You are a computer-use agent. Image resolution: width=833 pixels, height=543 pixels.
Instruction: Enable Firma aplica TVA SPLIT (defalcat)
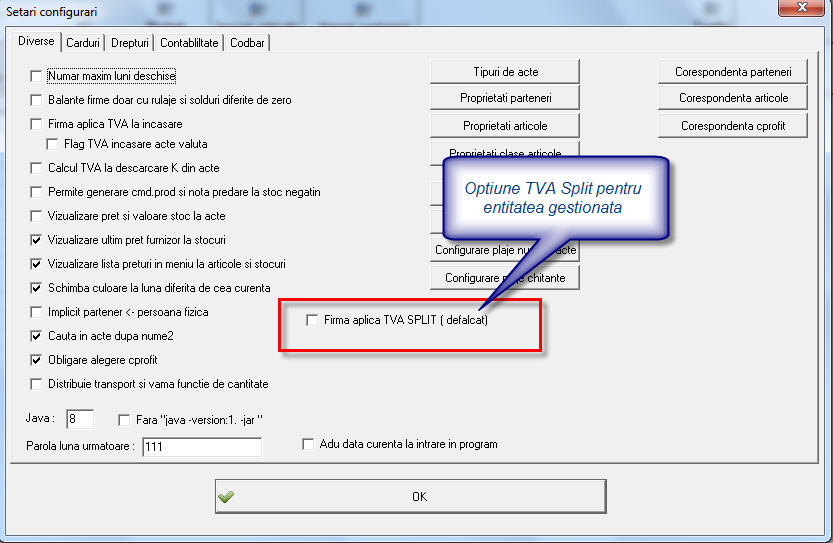[312, 320]
